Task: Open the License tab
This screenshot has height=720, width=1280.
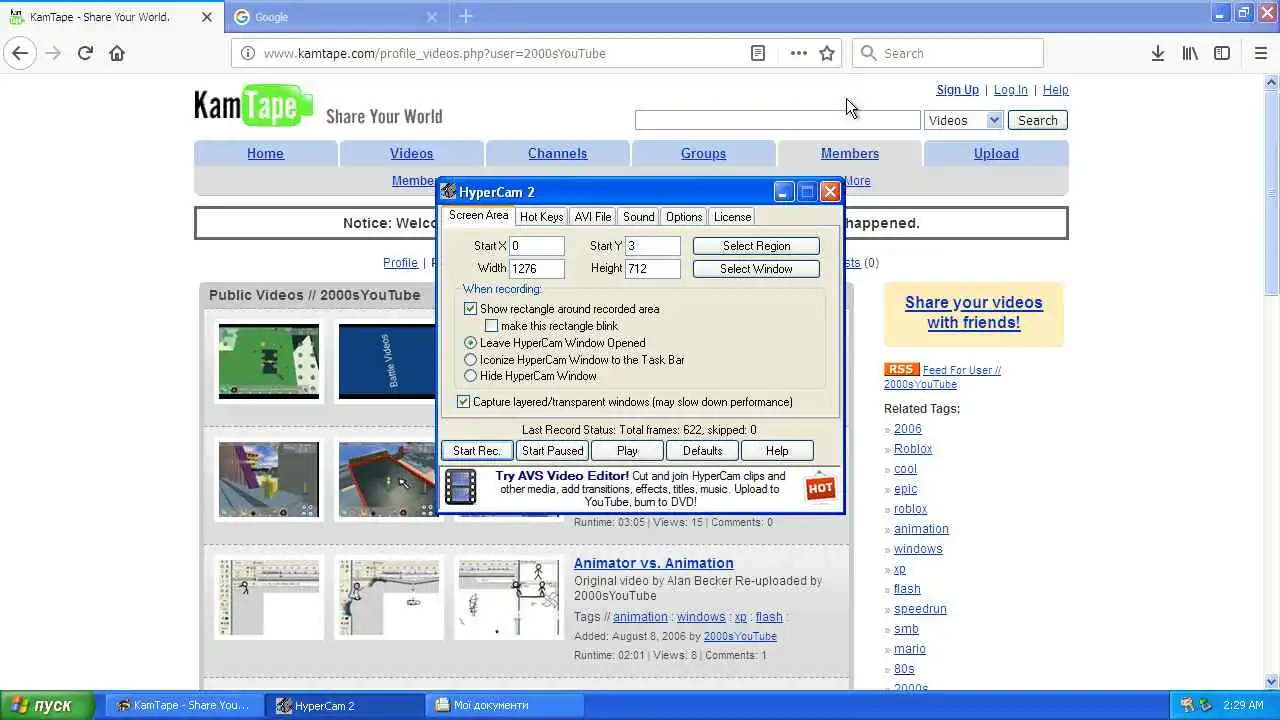Action: coord(732,217)
